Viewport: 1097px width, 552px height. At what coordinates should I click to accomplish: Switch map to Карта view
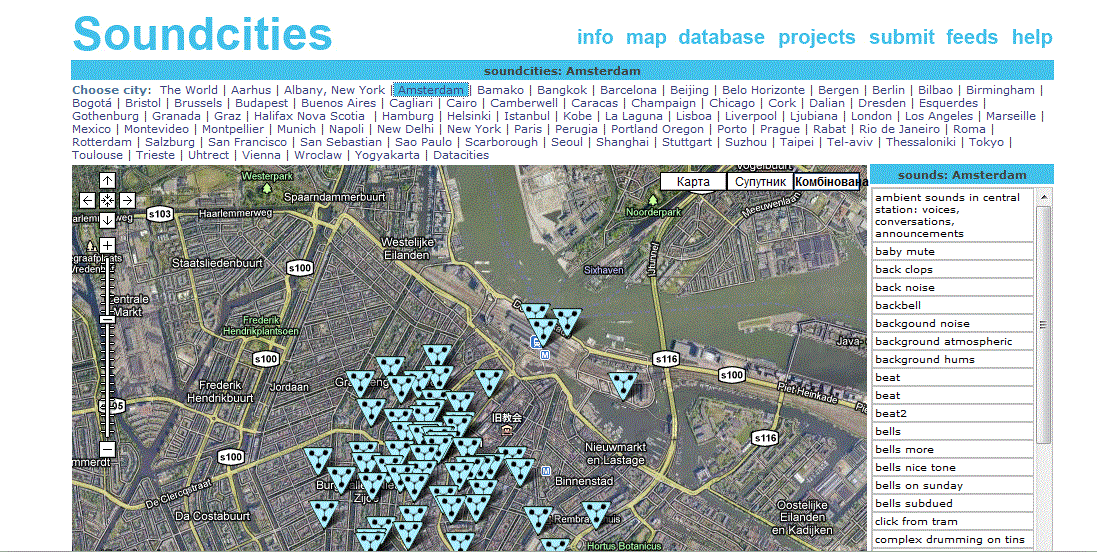coord(693,182)
